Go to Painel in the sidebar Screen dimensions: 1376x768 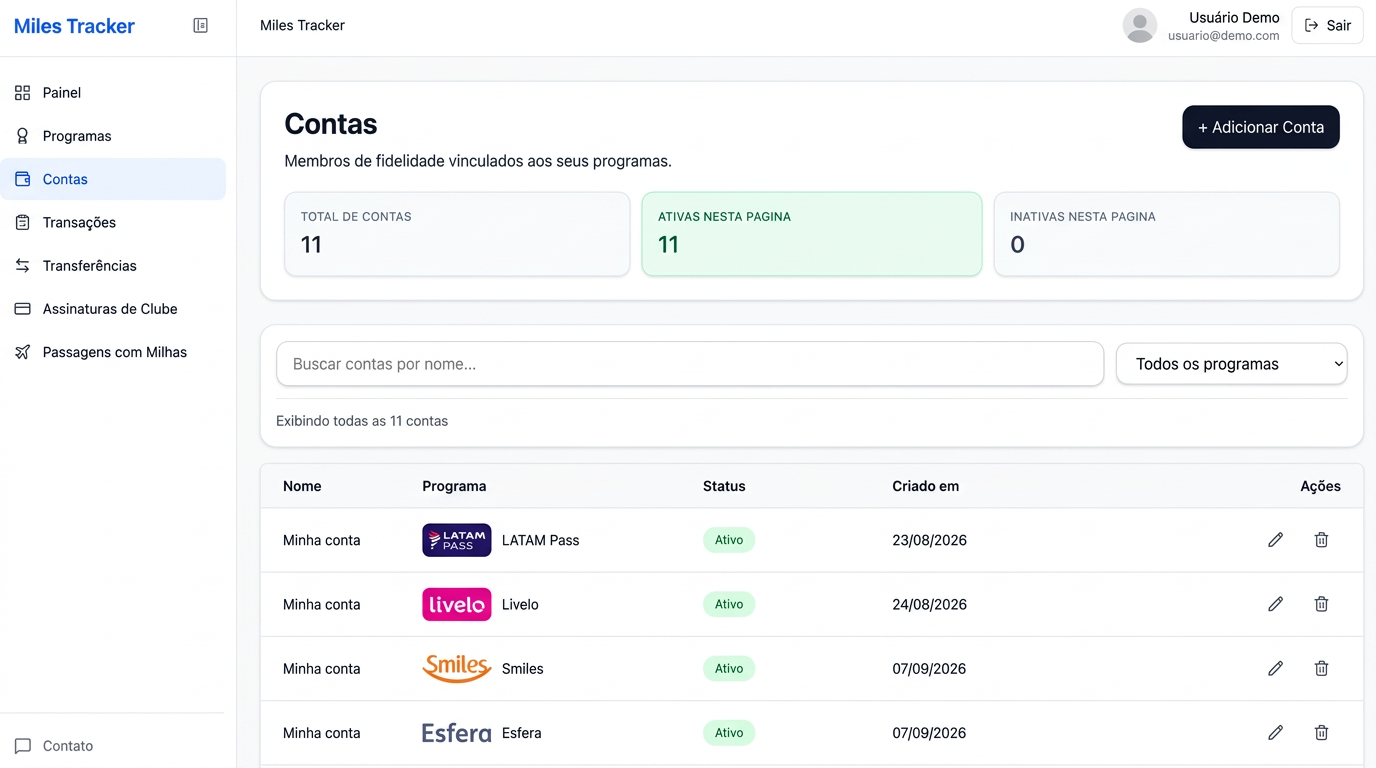(113, 93)
